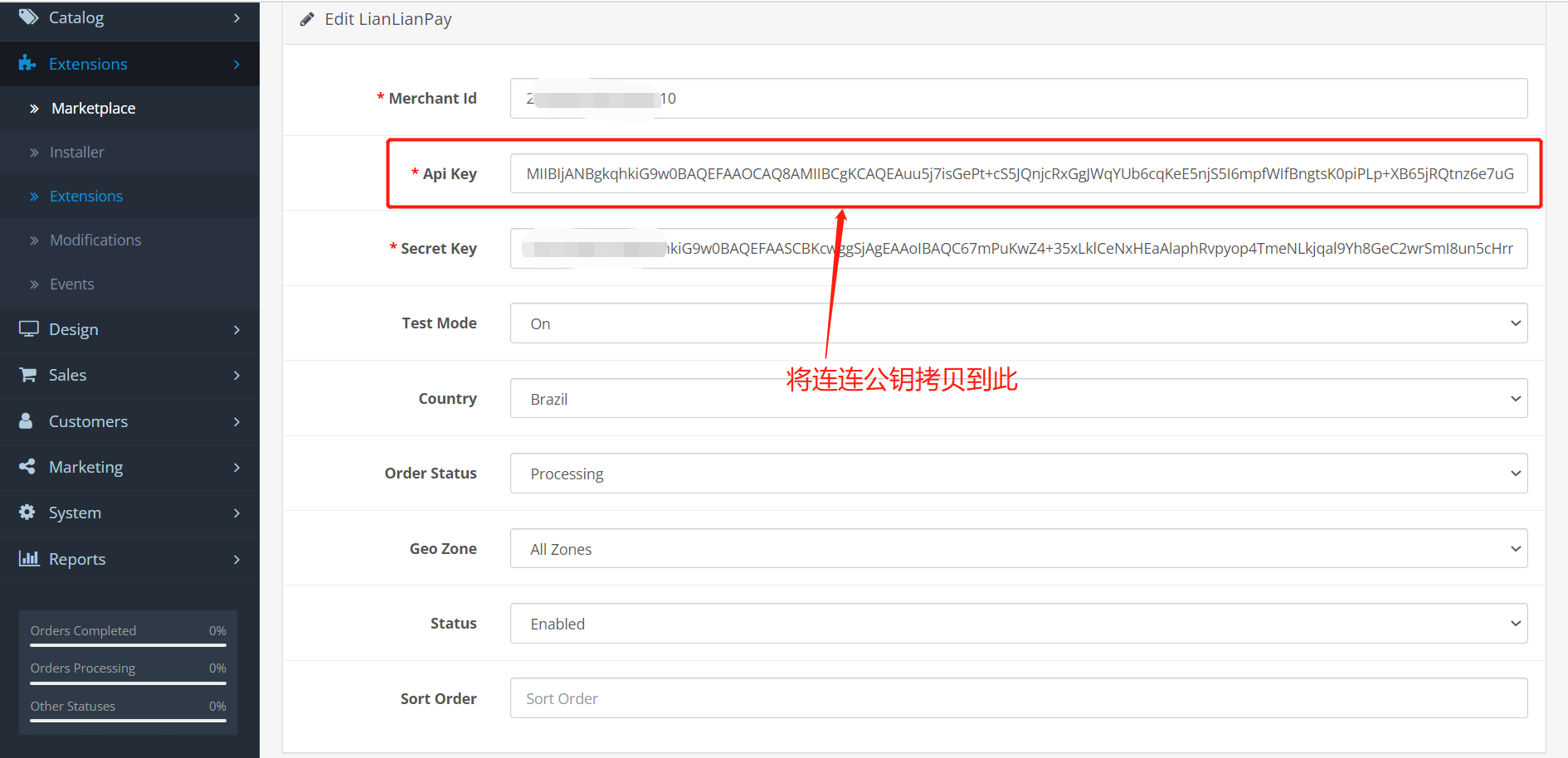The width and height of the screenshot is (1568, 758).
Task: Open the Sales sidebar menu
Action: point(129,375)
